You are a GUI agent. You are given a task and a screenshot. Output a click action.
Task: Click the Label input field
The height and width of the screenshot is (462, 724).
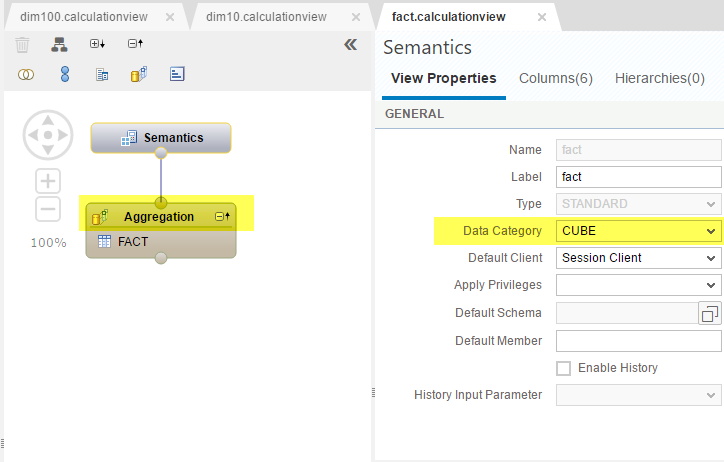coord(639,177)
